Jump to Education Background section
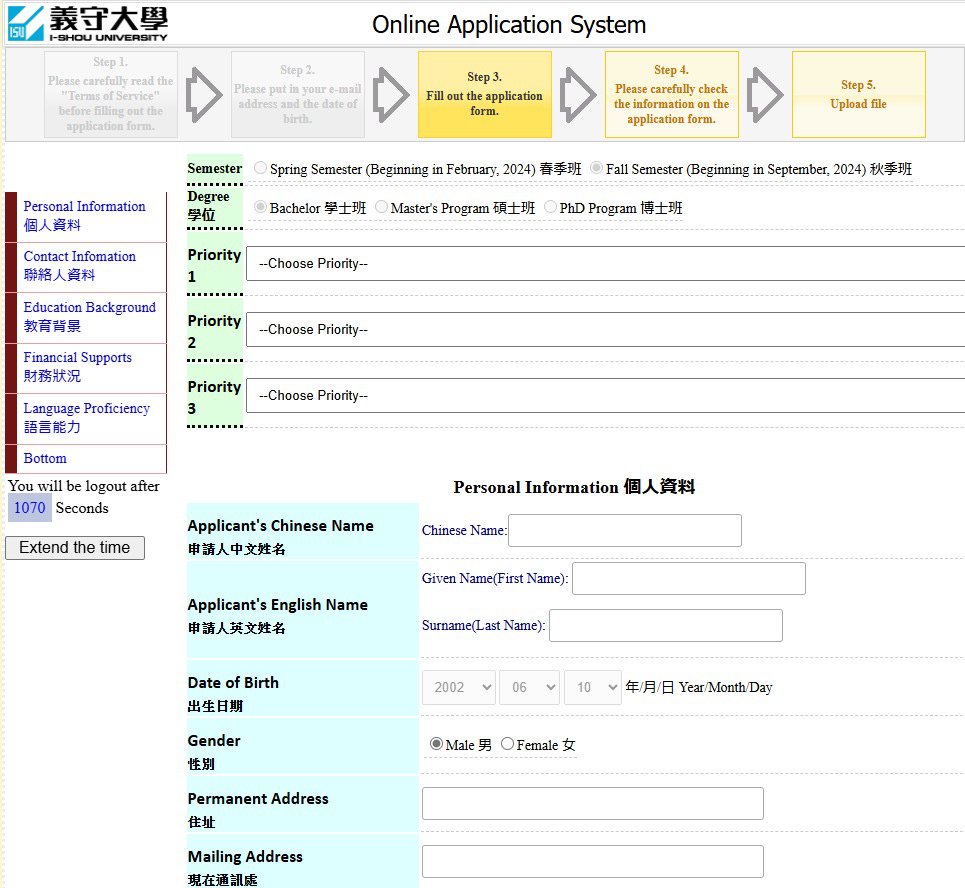The width and height of the screenshot is (965, 888). (89, 316)
